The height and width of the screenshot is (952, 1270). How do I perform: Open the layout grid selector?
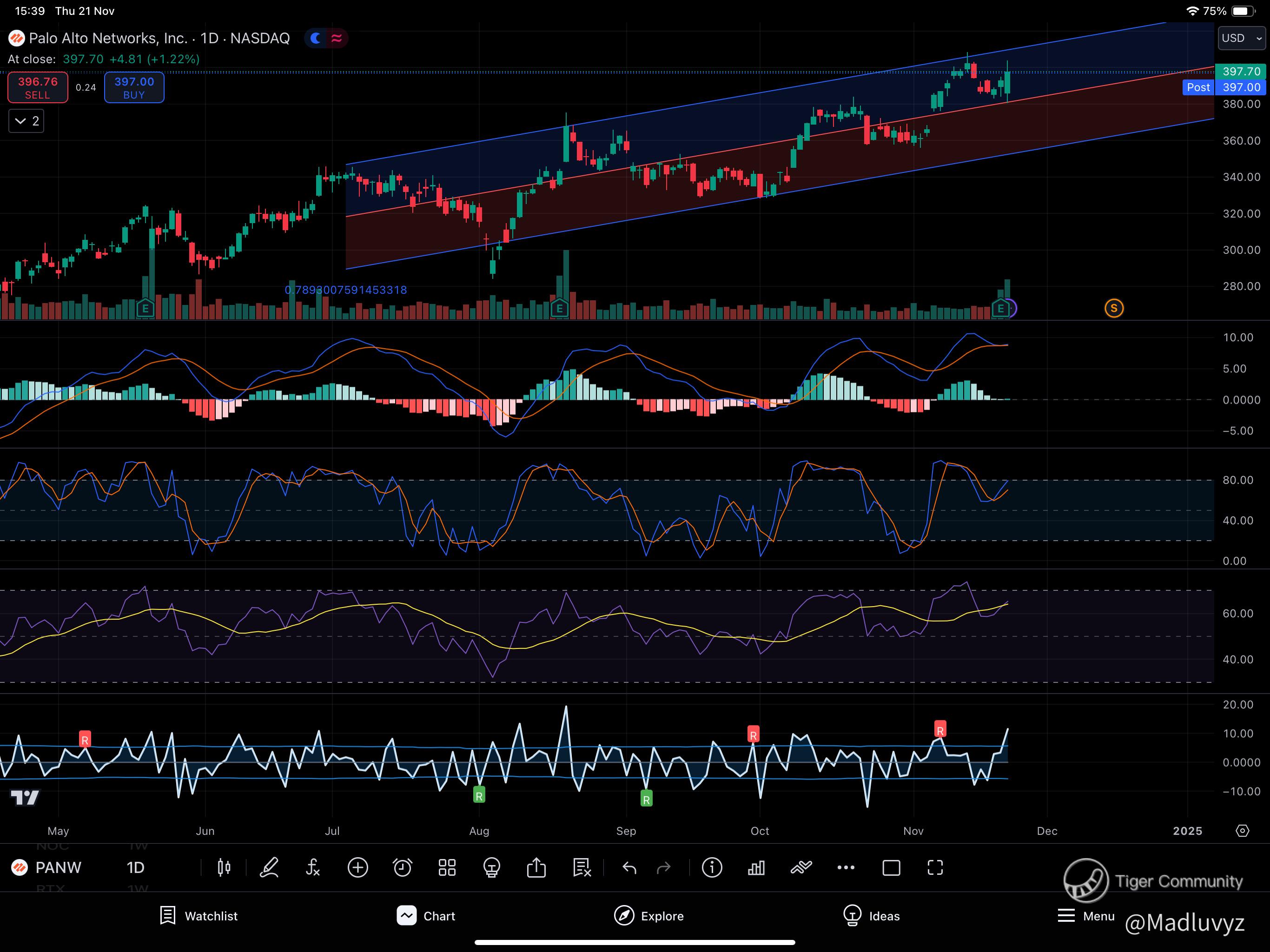[447, 867]
